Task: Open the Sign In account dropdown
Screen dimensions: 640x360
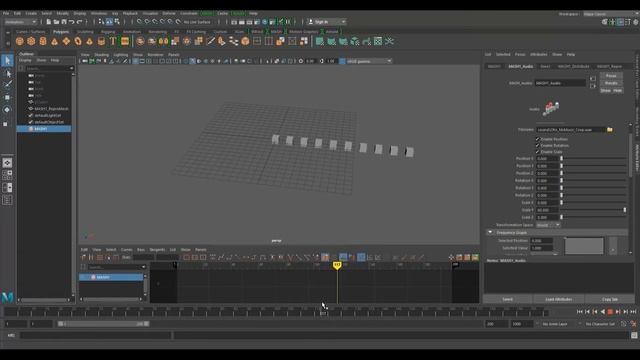Action: 327,22
